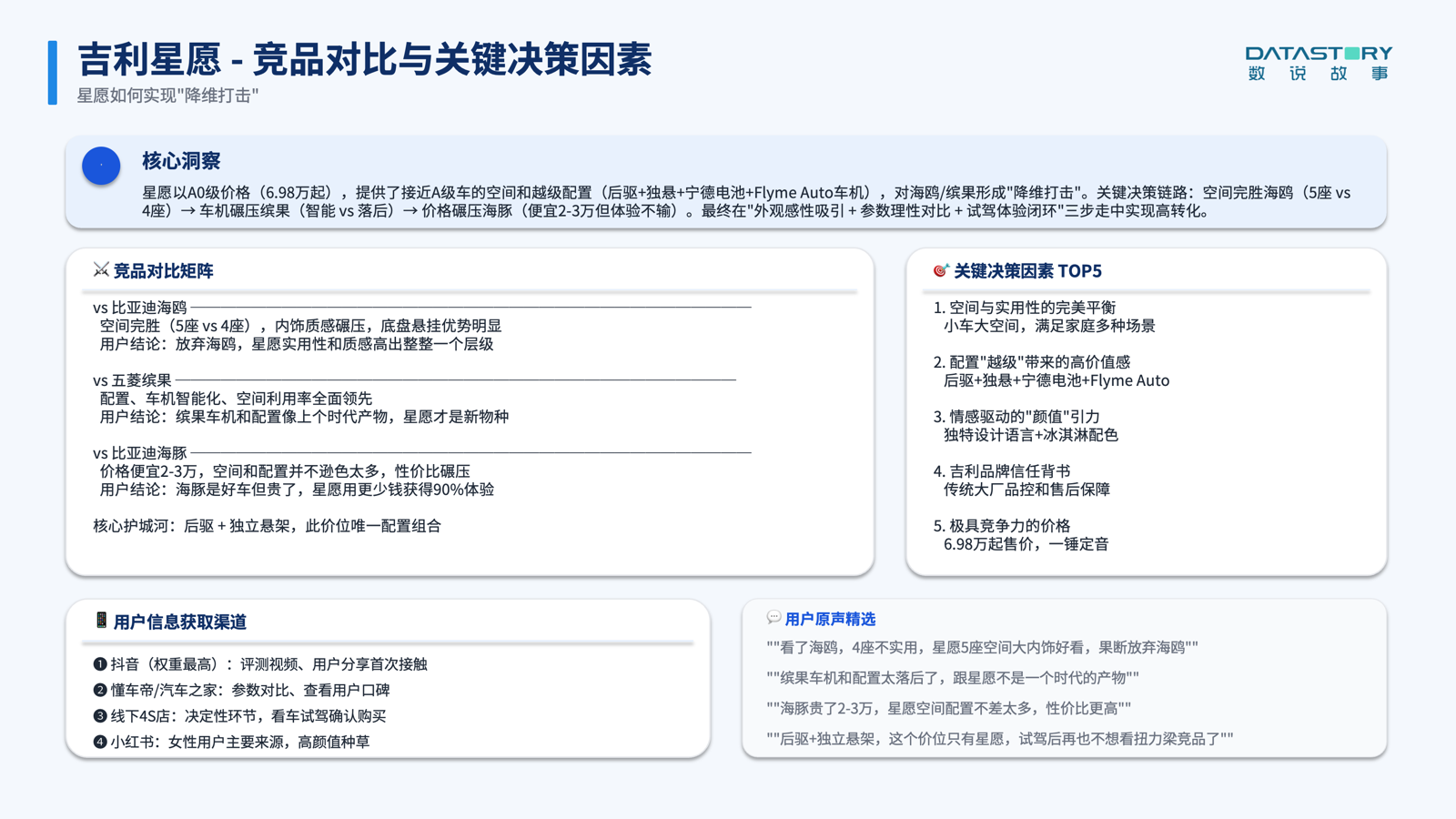Screen dimensions: 1456x819
Task: Click the line 小车大空间，满足家庭多种场景
Action: pos(1049,326)
